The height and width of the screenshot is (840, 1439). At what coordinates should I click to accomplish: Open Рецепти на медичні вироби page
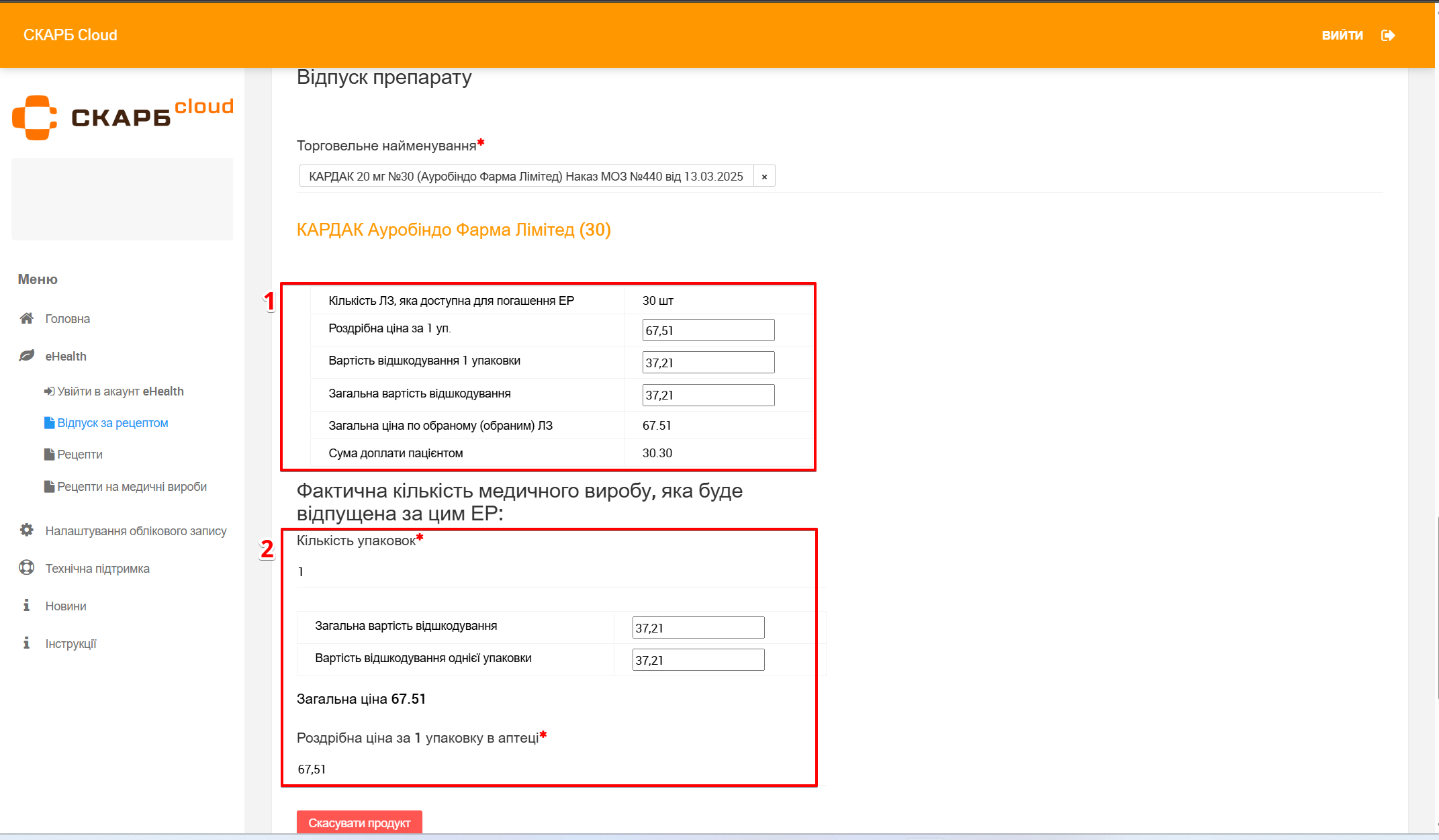pos(132,487)
